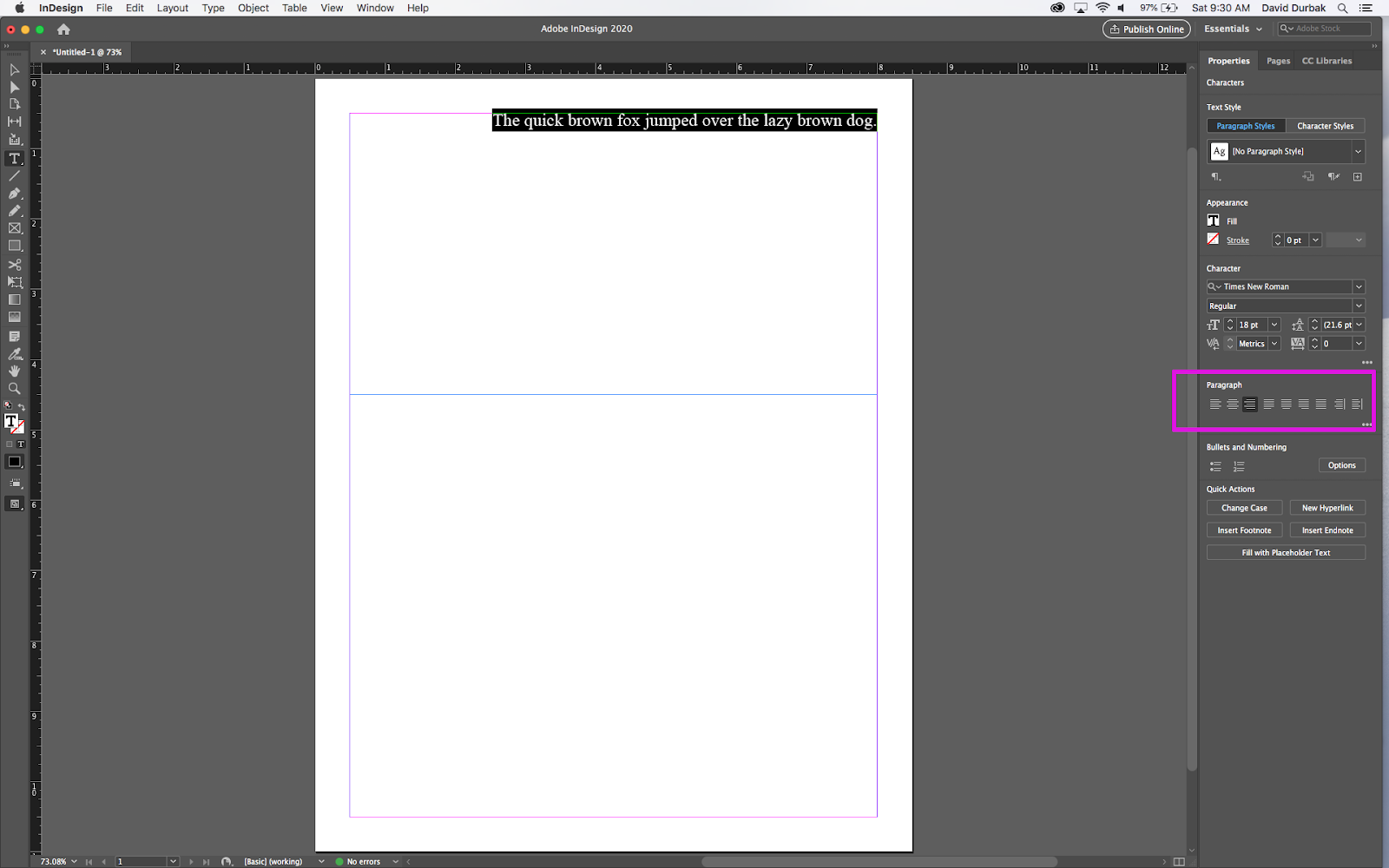Activate the Zoom tool
Viewport: 1389px width, 868px height.
(14, 389)
